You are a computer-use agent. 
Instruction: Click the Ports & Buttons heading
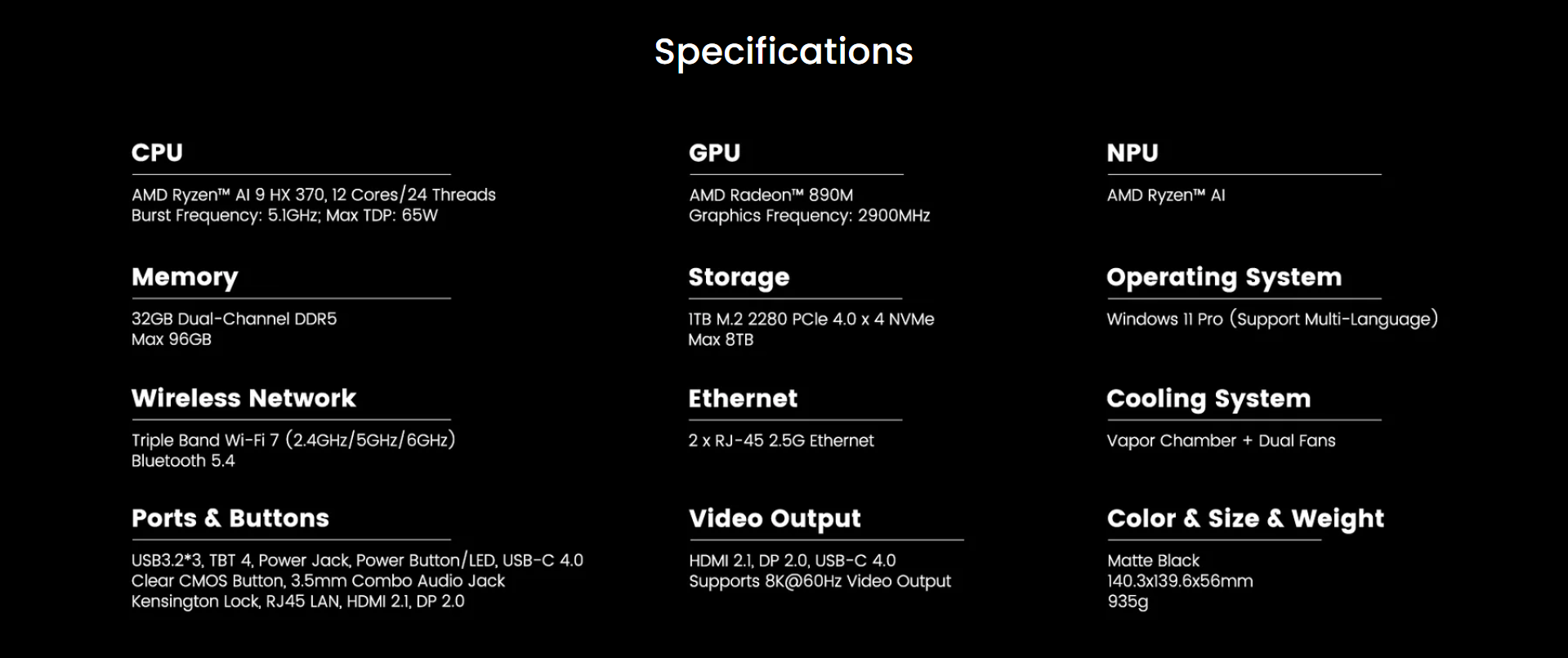[230, 518]
